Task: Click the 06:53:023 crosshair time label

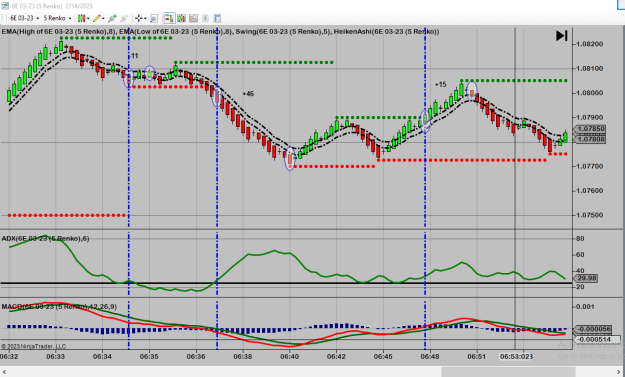Action: 516,356
